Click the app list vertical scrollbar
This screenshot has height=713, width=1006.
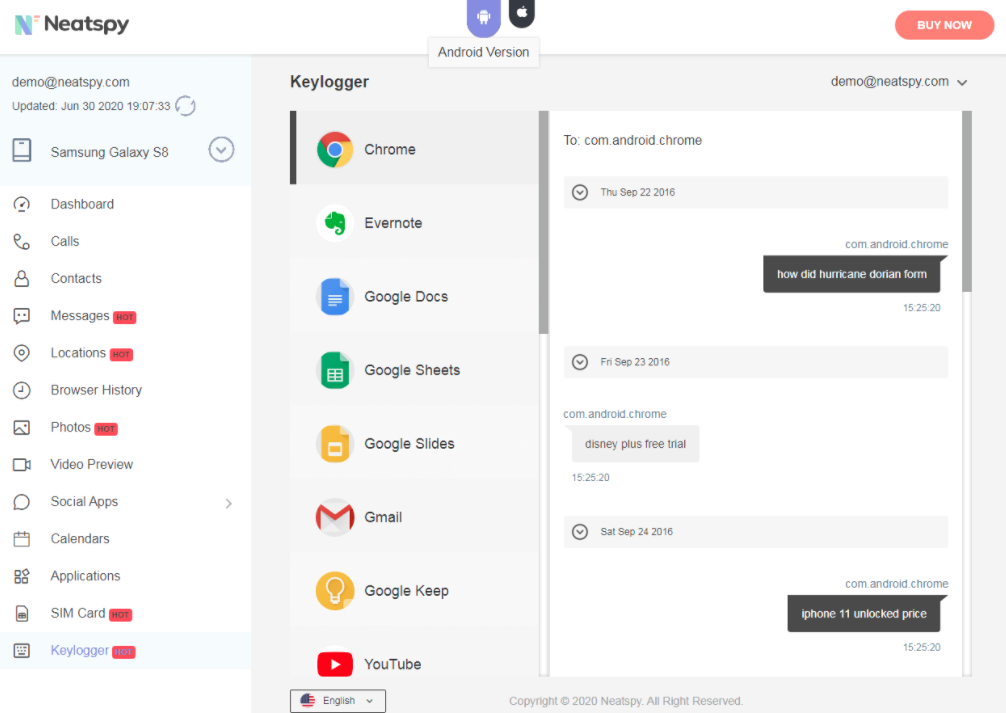543,222
